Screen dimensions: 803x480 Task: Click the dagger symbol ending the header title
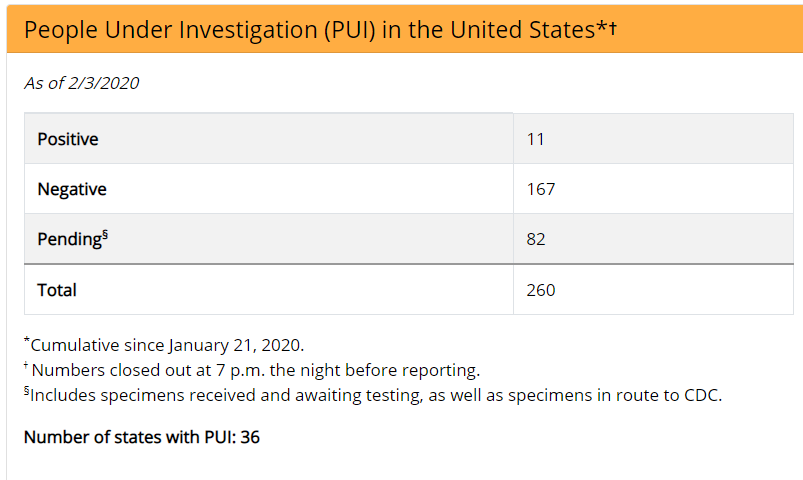coord(612,27)
